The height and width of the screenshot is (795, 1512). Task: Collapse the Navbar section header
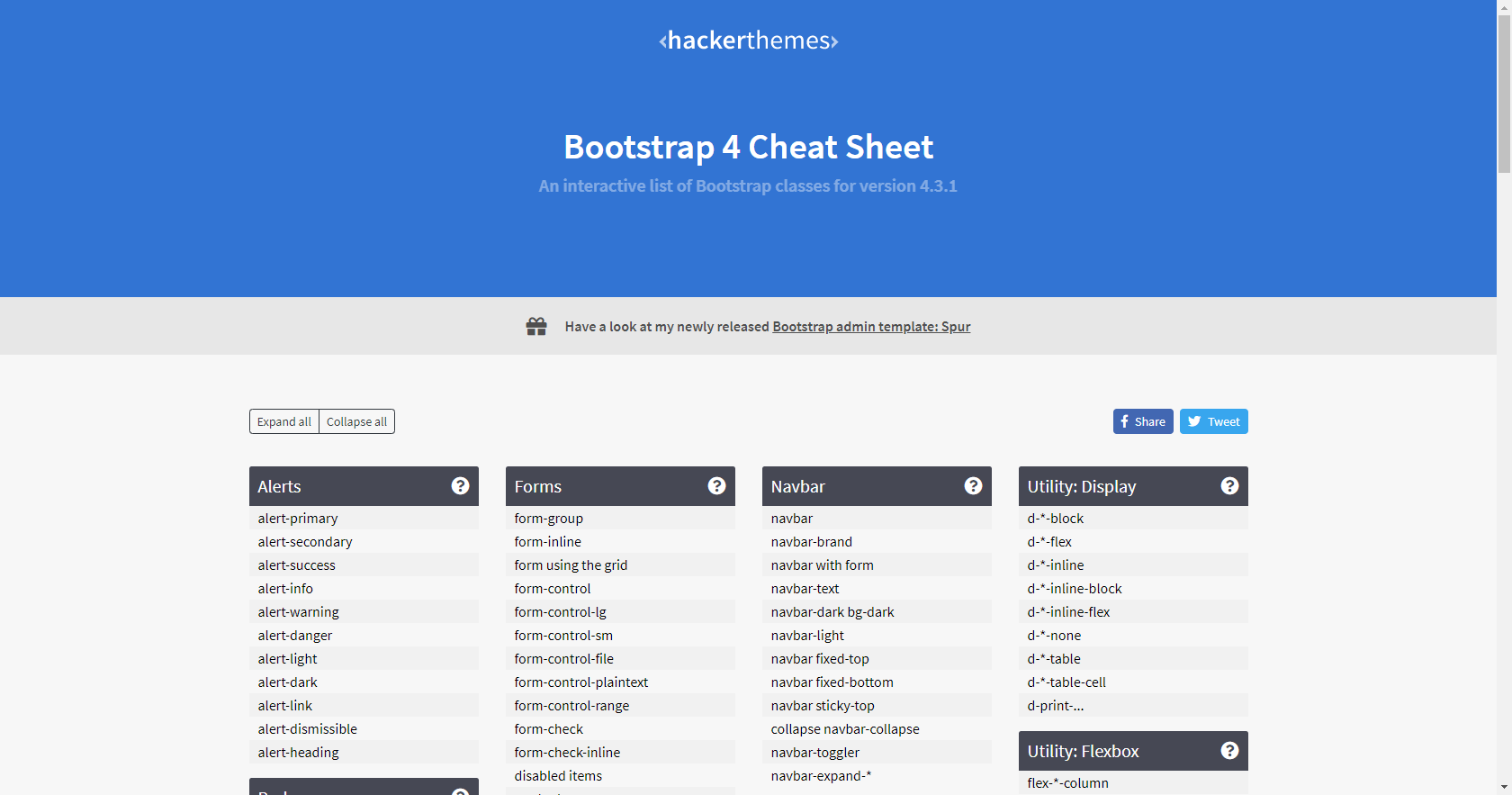[x=877, y=486]
